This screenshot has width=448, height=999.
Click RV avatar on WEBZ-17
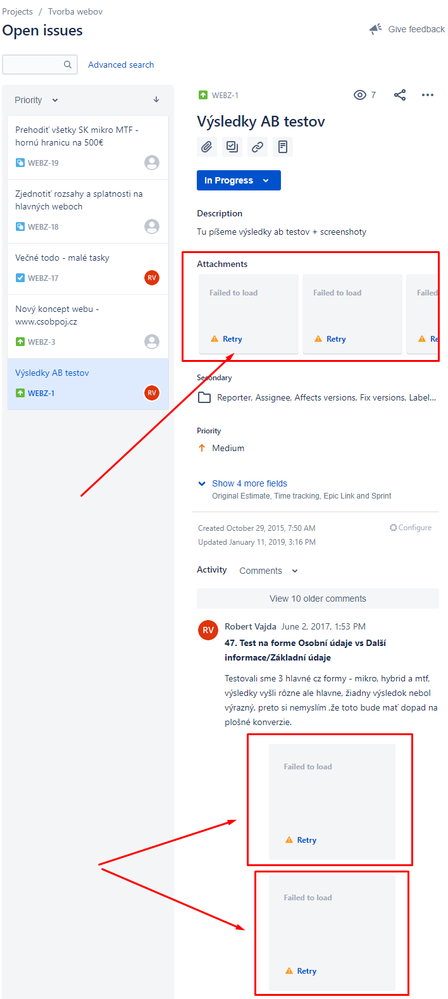[x=152, y=277]
